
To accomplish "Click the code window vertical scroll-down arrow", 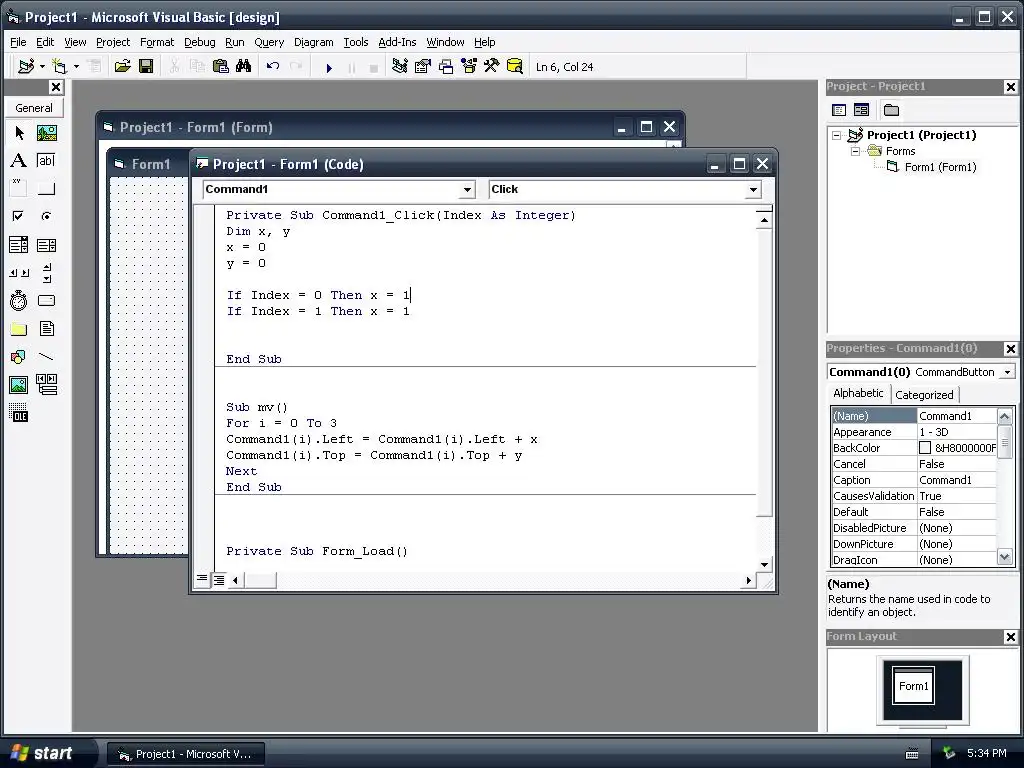I will click(x=764, y=564).
